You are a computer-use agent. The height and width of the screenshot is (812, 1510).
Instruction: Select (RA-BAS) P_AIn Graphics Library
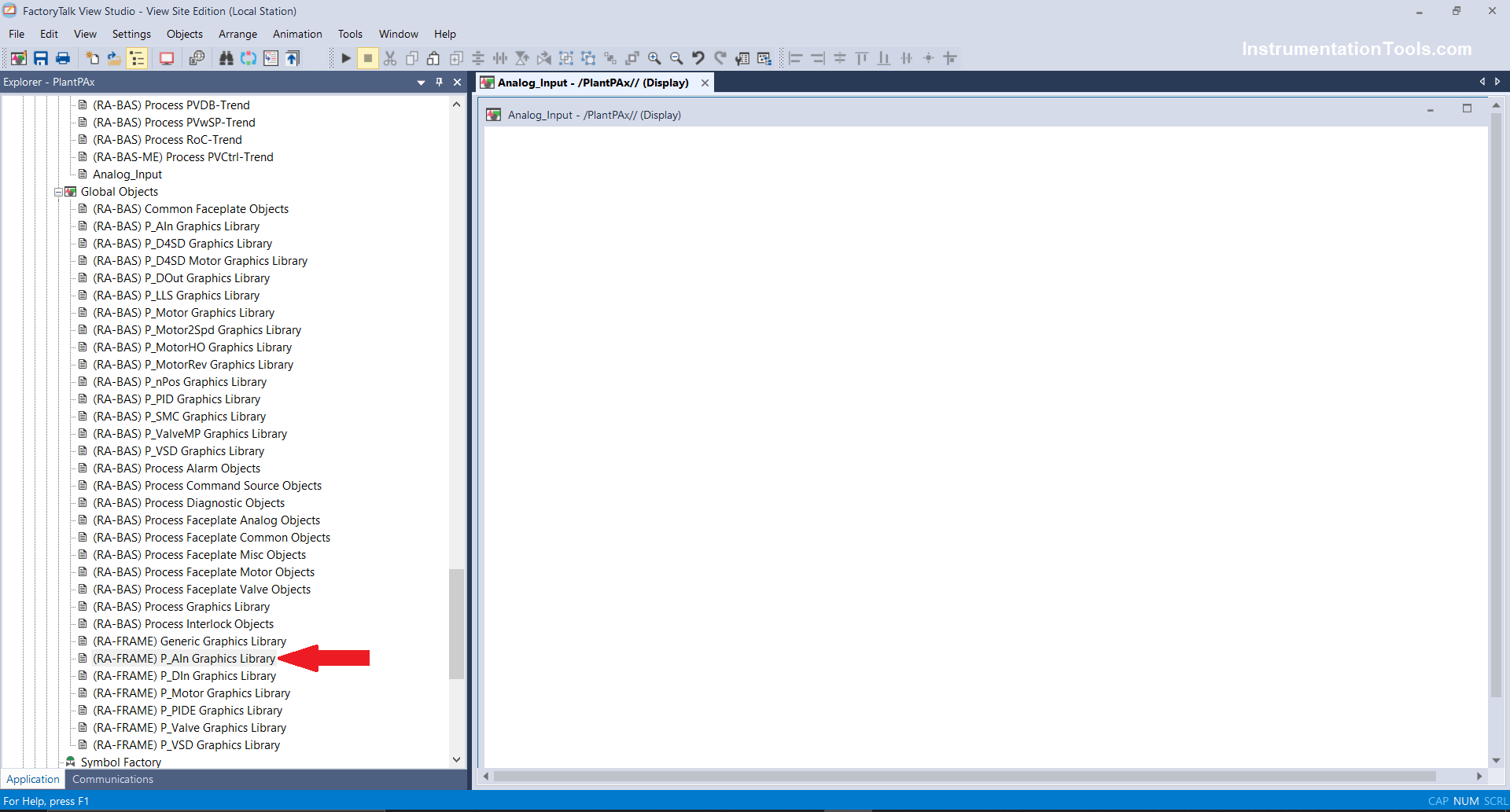tap(176, 226)
